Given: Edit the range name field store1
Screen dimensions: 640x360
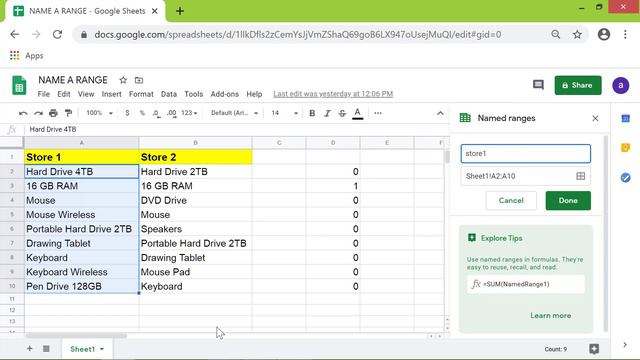Looking at the screenshot, I should (525, 154).
